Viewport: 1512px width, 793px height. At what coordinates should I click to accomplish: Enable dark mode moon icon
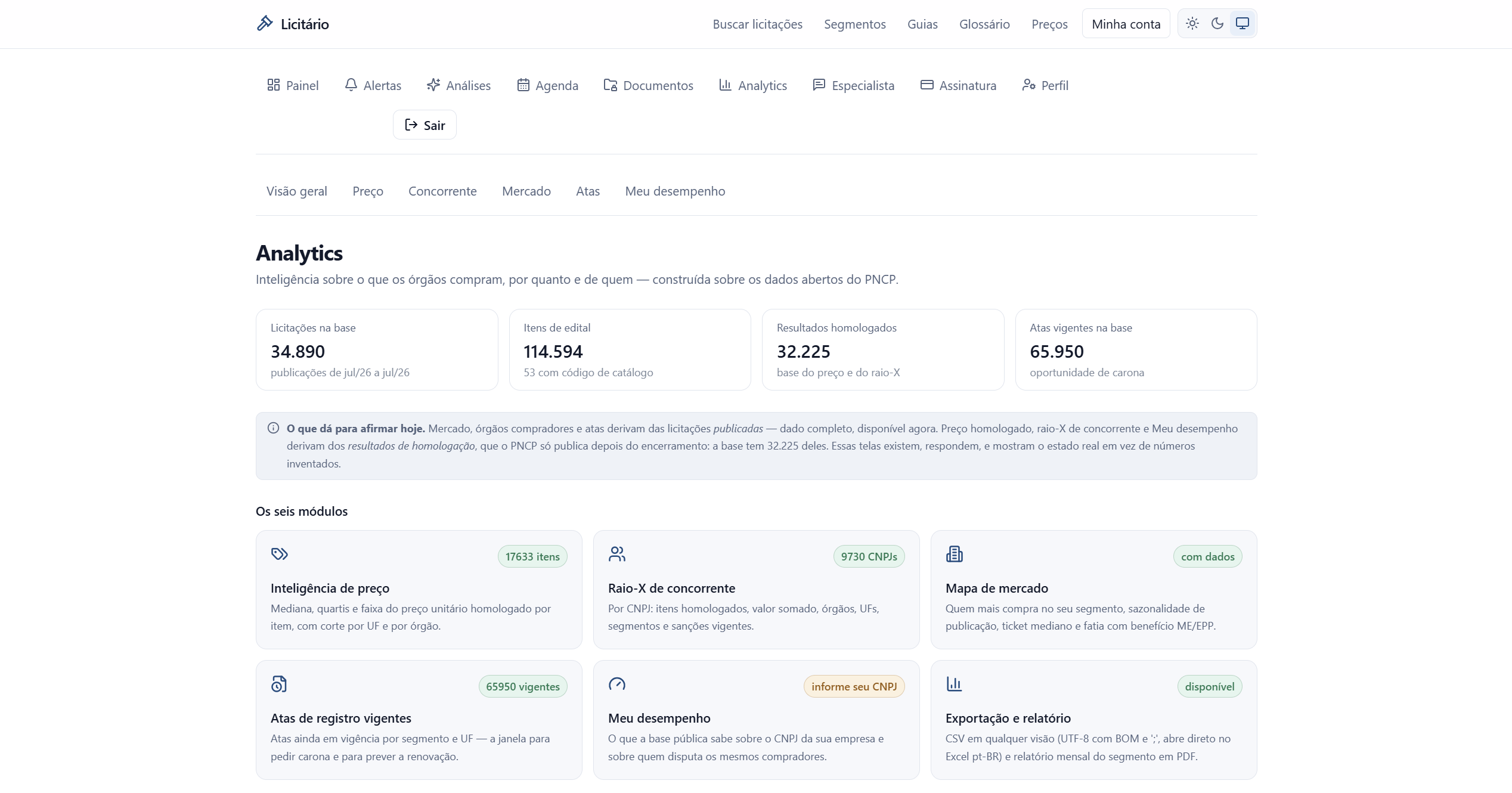tap(1217, 23)
